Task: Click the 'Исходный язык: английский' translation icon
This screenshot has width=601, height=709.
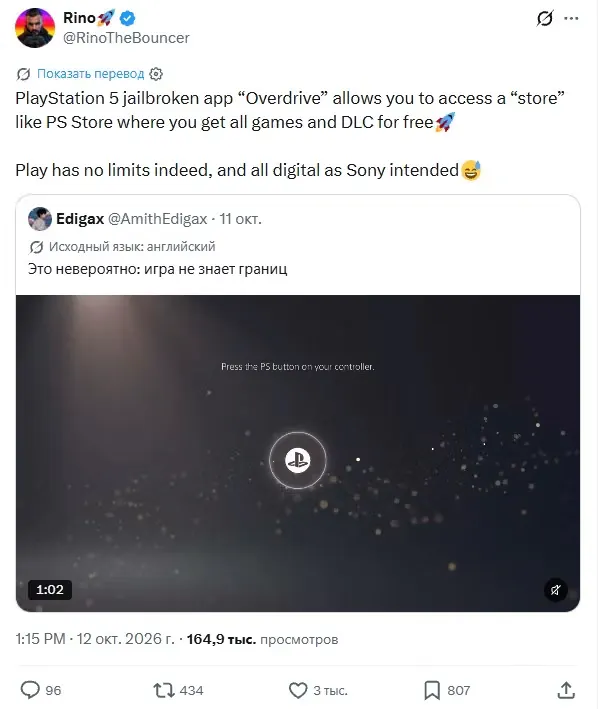Action: click(36, 247)
